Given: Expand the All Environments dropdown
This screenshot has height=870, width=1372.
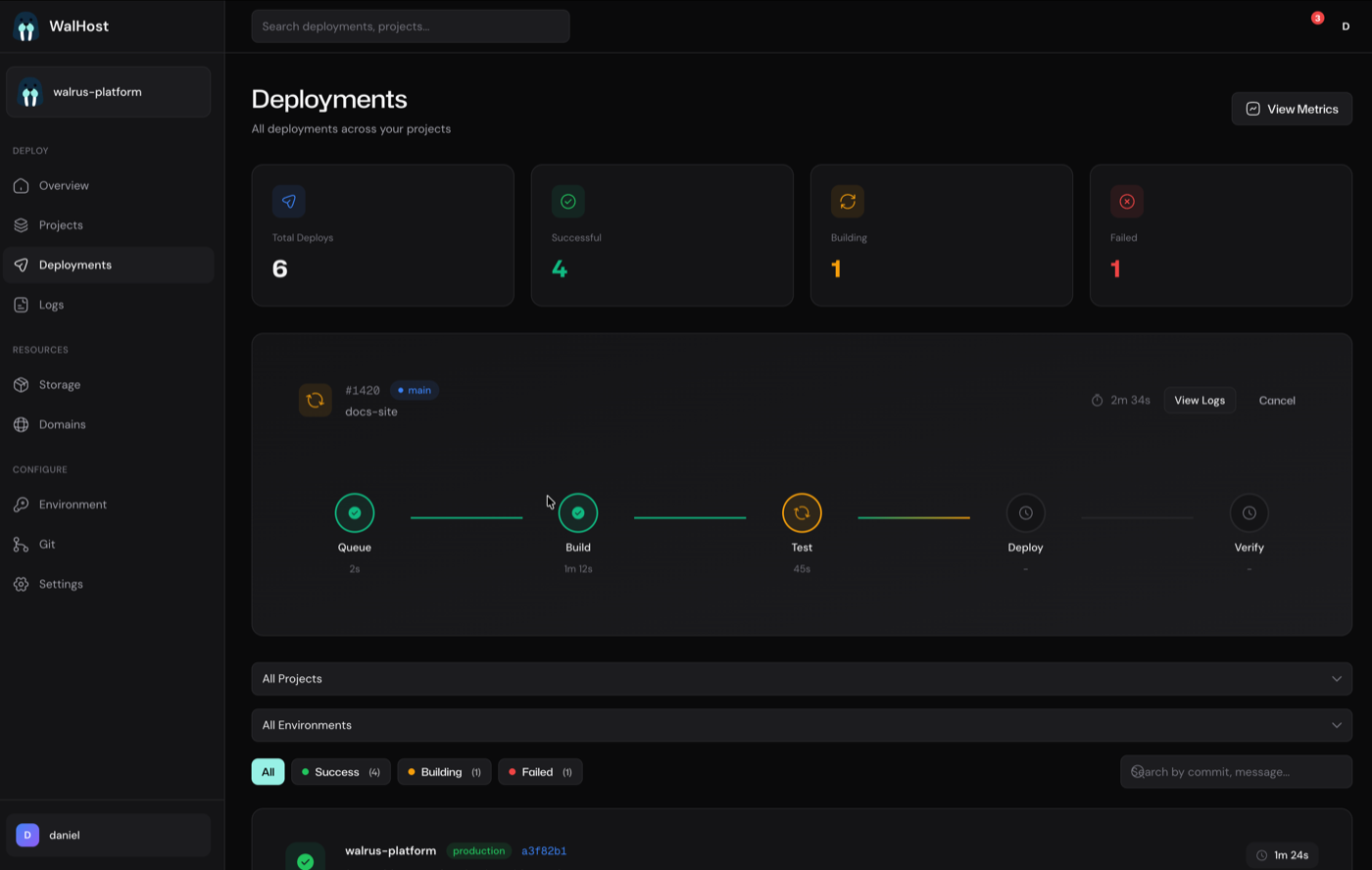Looking at the screenshot, I should (802, 725).
